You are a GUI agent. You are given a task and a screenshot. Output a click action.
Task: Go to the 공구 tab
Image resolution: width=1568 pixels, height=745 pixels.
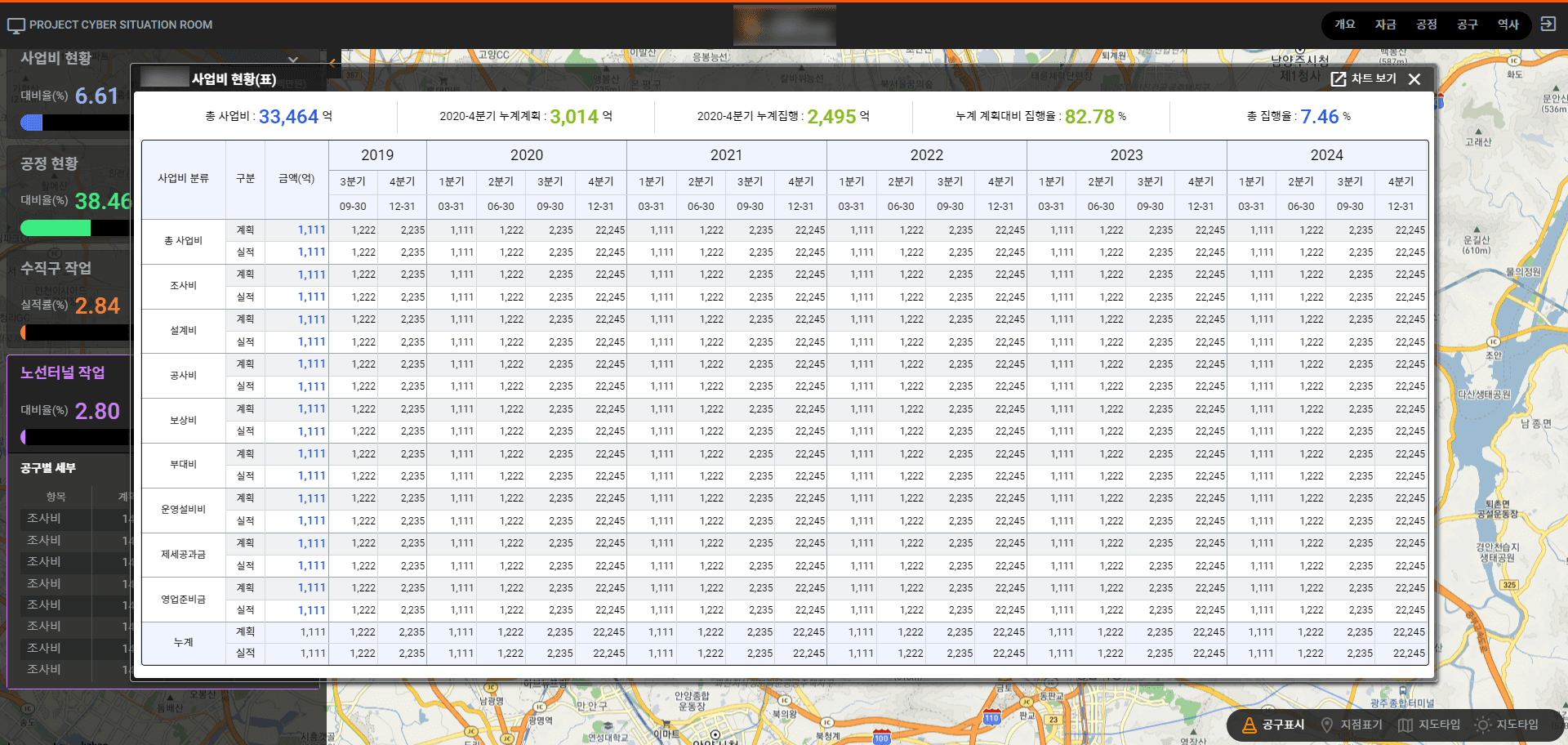point(1468,25)
